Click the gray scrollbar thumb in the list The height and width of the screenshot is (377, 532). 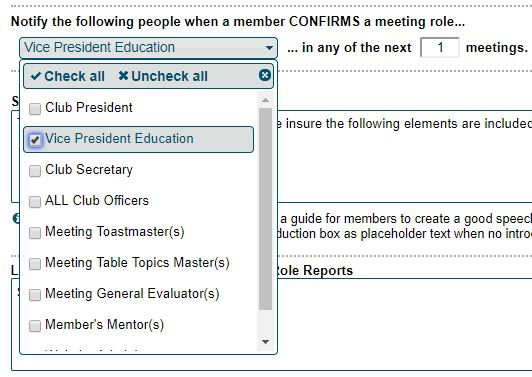coord(265,209)
